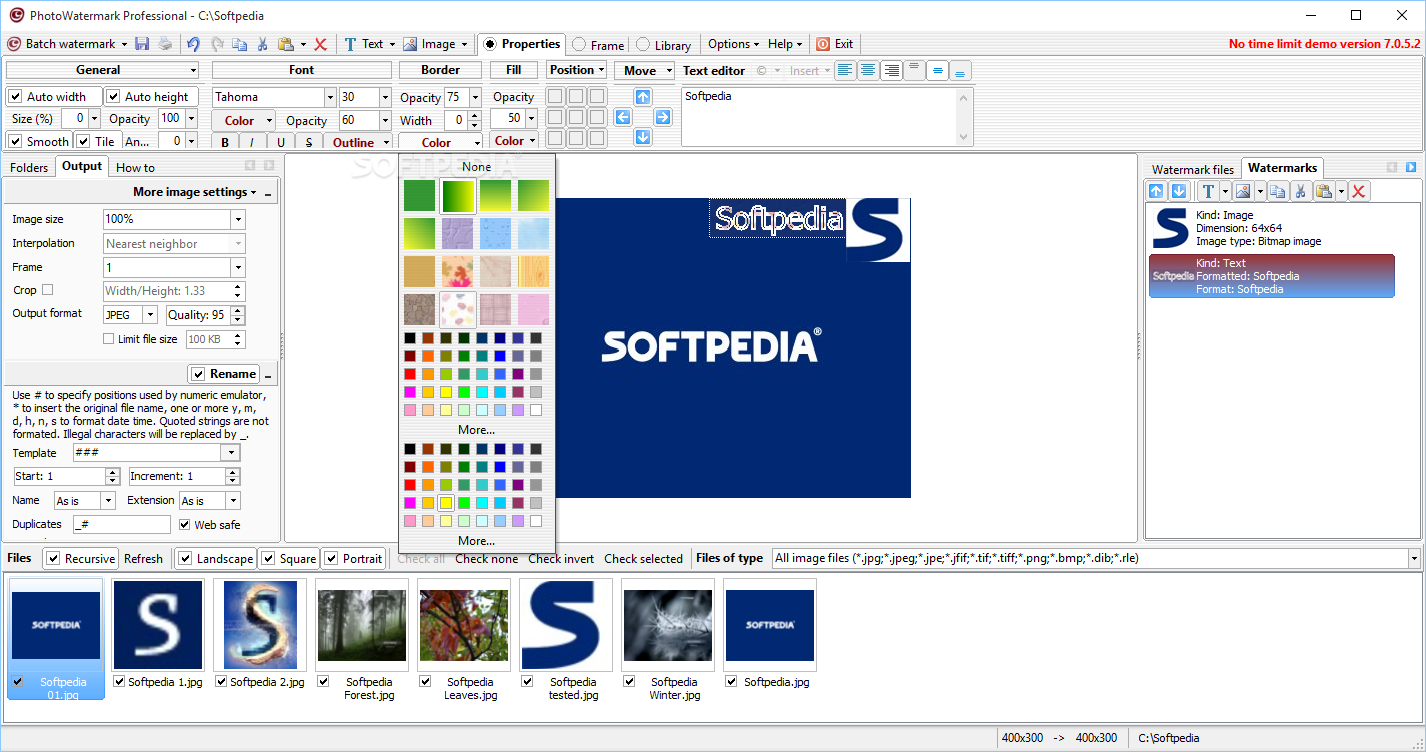Image resolution: width=1426 pixels, height=752 pixels.
Task: Select the Library radio button
Action: [643, 45]
